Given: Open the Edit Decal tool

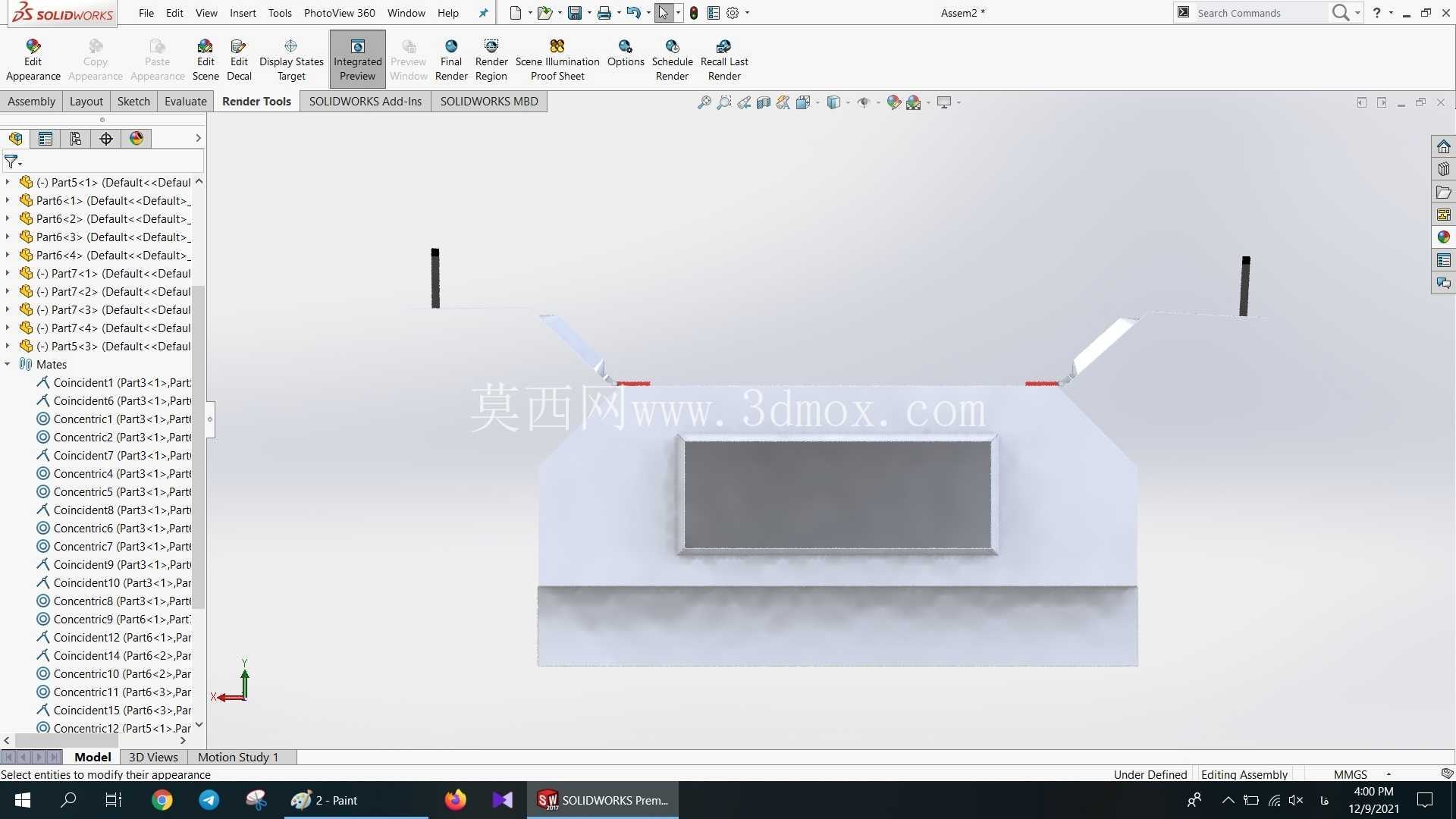Looking at the screenshot, I should 239,59.
